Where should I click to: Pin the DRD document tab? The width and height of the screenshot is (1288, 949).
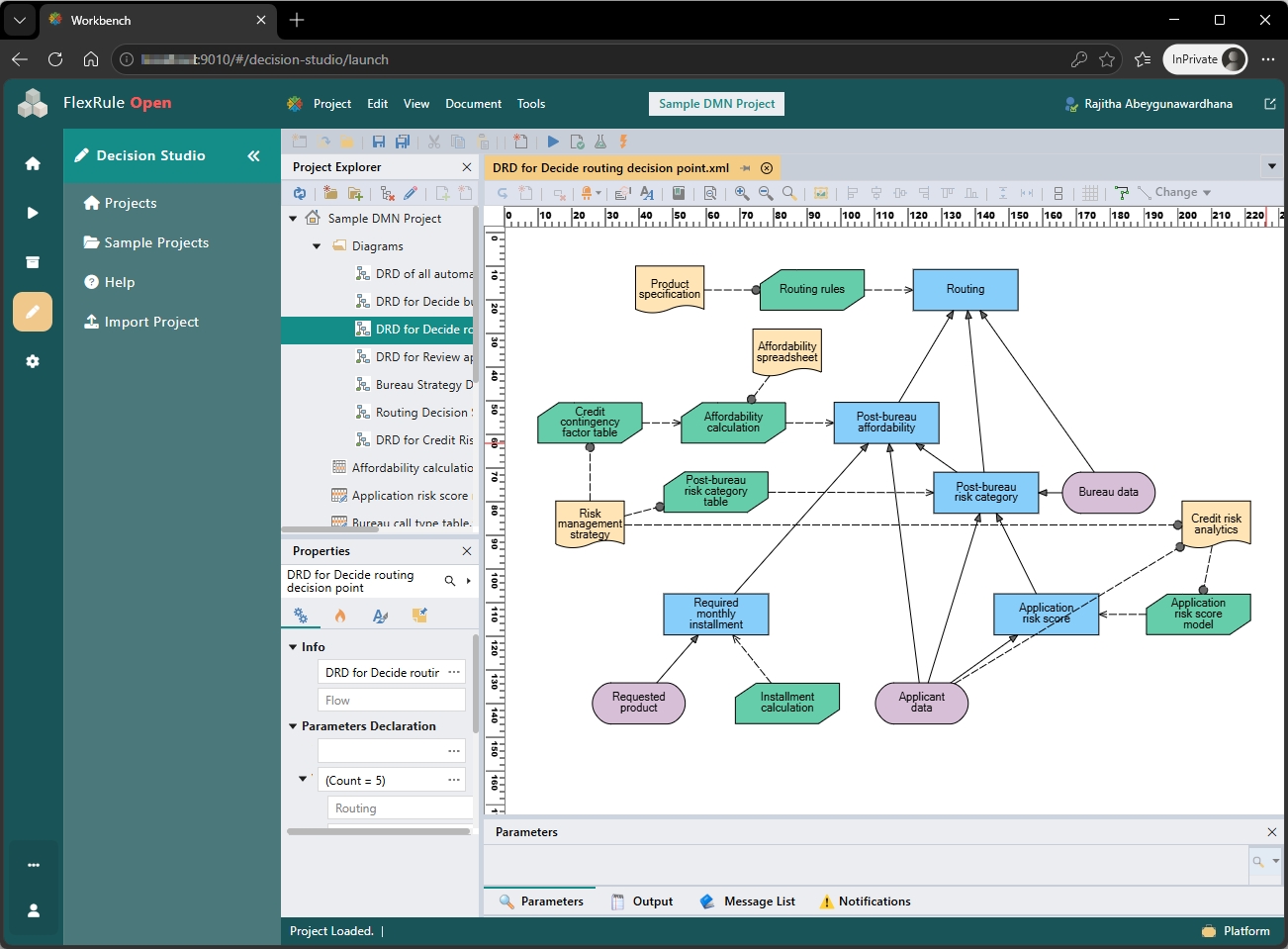(746, 168)
